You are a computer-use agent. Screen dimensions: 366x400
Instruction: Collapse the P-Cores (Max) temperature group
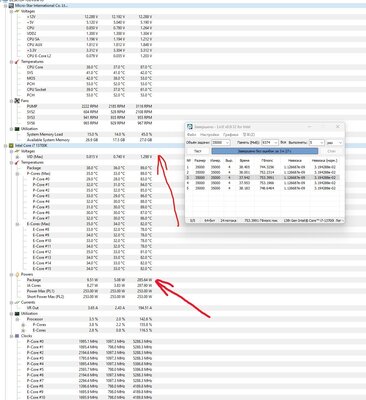(17, 174)
